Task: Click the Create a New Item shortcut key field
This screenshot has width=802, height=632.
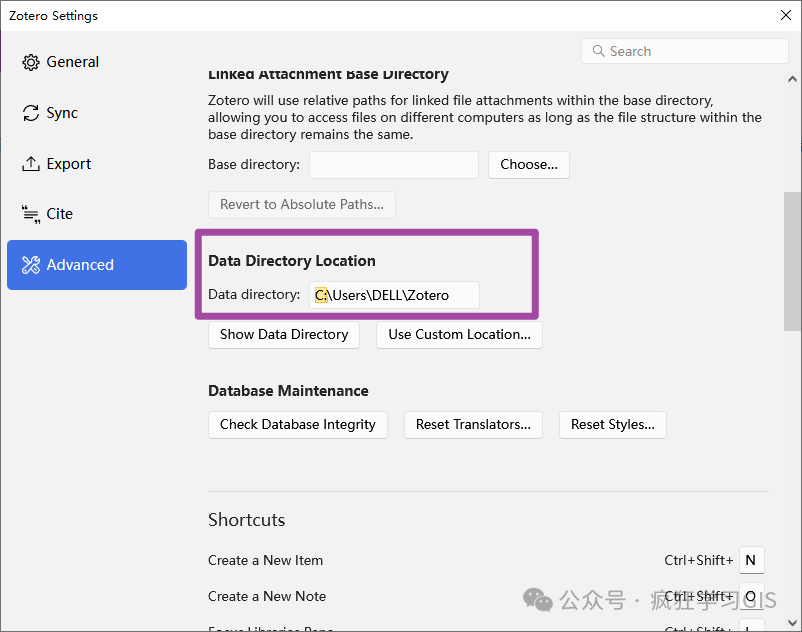Action: tap(751, 560)
